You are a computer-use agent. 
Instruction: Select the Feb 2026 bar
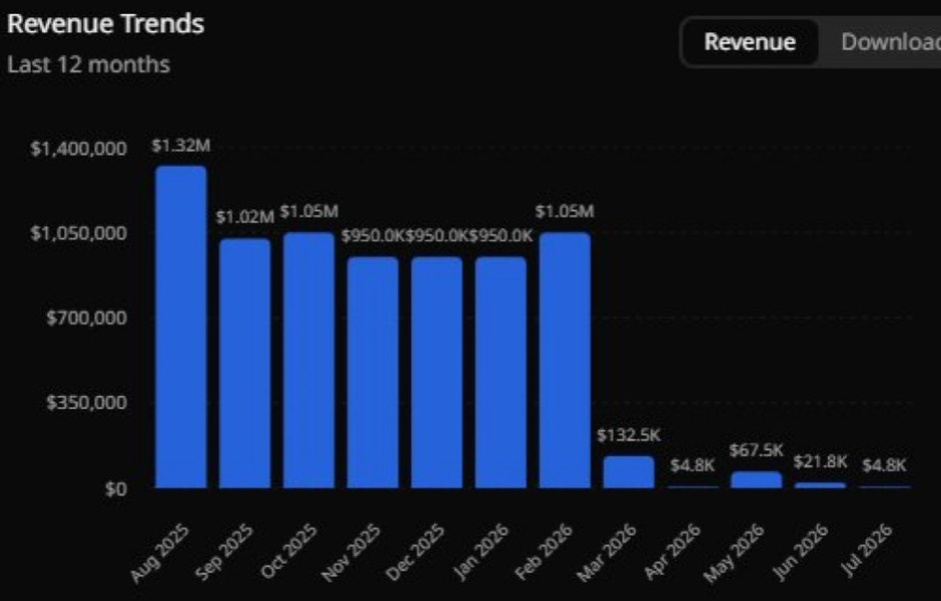pyautogui.click(x=565, y=360)
